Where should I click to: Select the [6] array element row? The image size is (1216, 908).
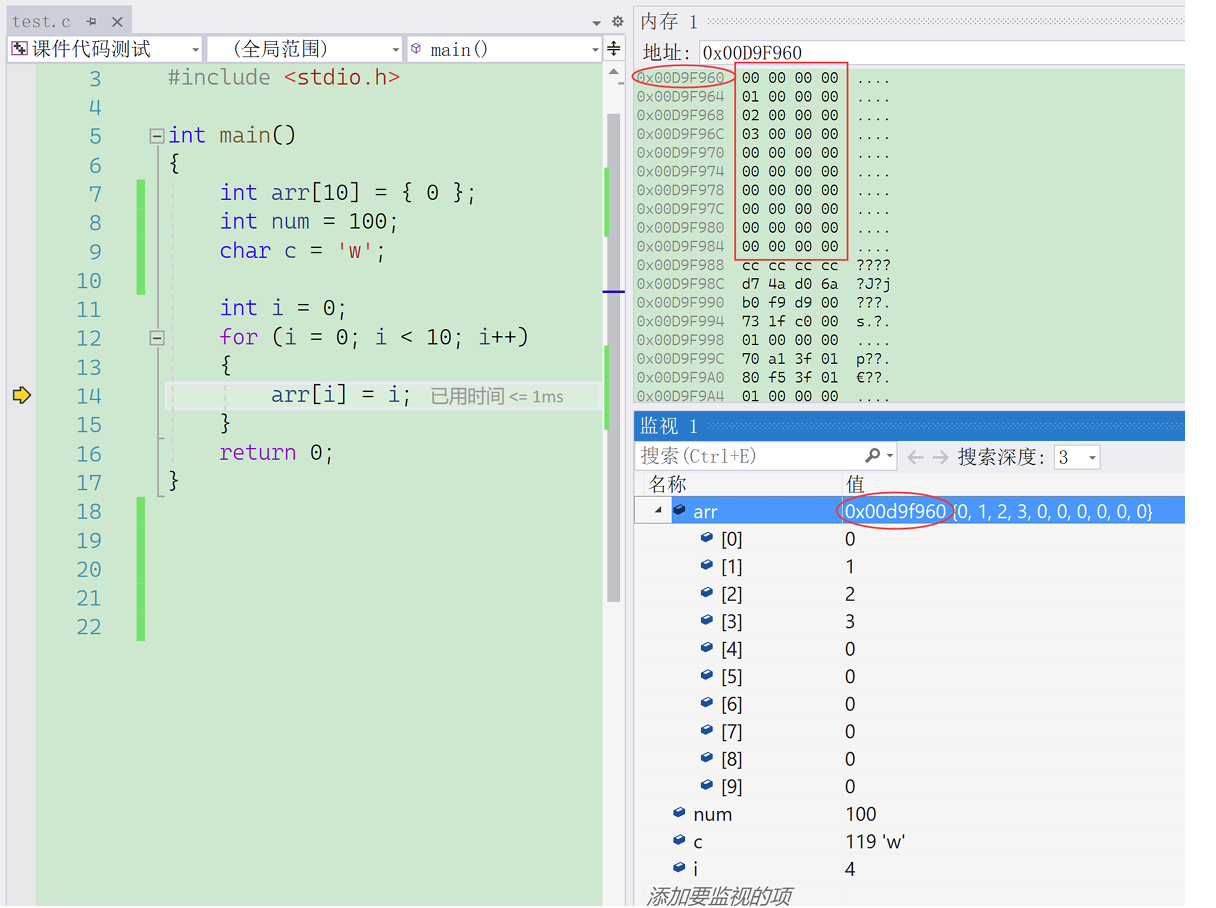point(910,704)
